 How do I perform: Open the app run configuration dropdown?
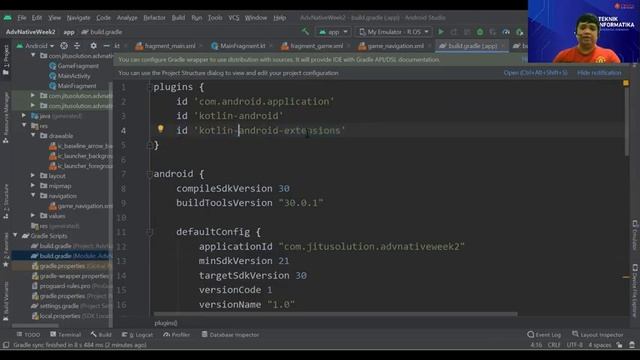point(333,31)
